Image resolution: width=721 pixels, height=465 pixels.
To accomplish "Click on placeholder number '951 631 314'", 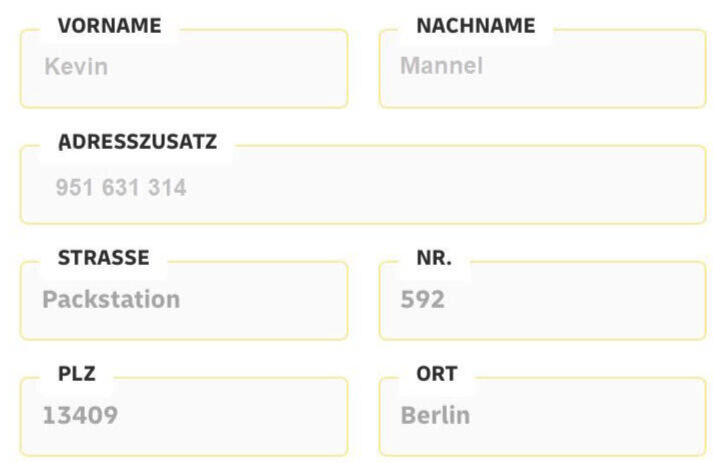I will [x=121, y=187].
